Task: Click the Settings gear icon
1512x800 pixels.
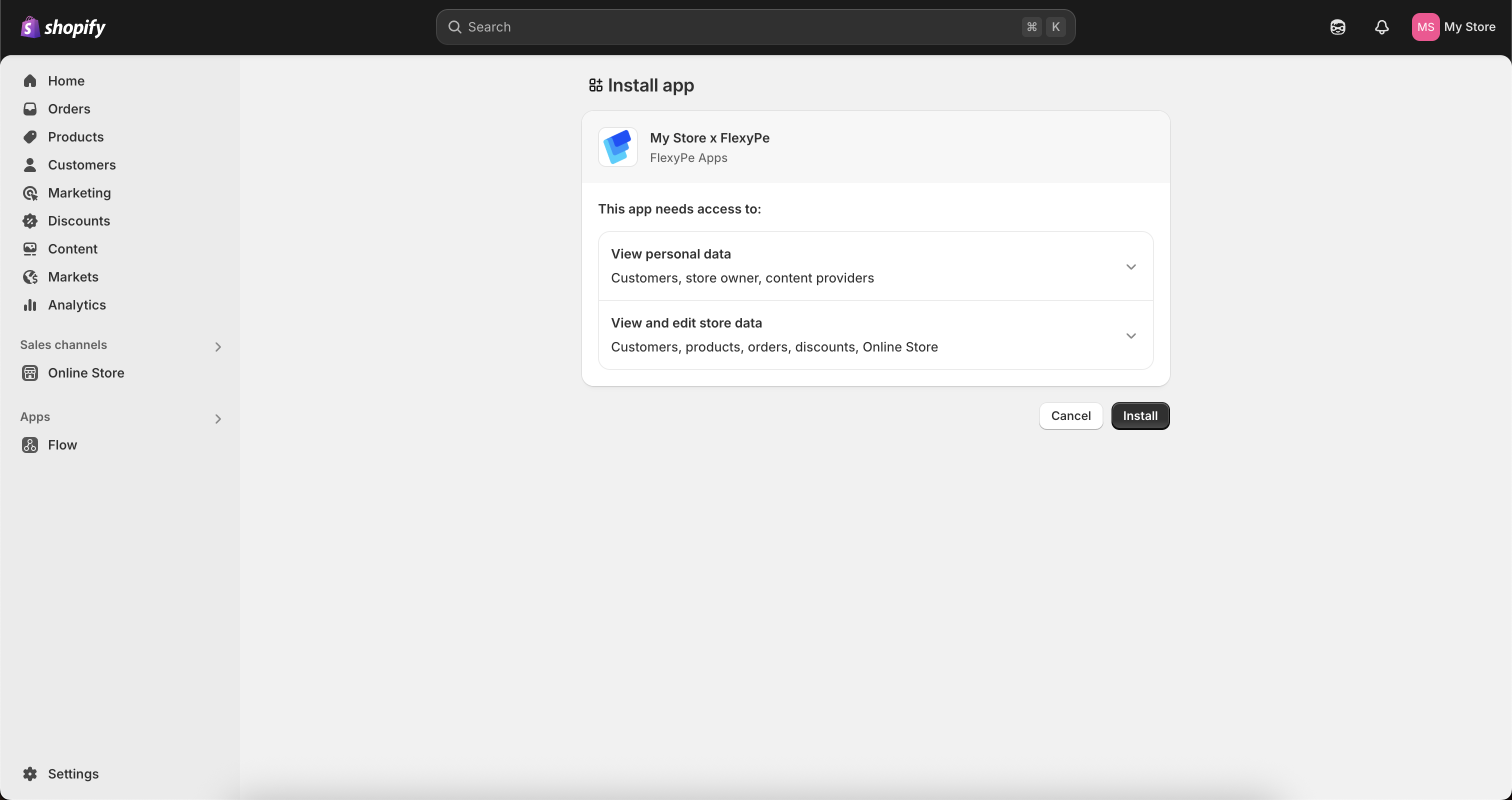Action: (x=30, y=773)
